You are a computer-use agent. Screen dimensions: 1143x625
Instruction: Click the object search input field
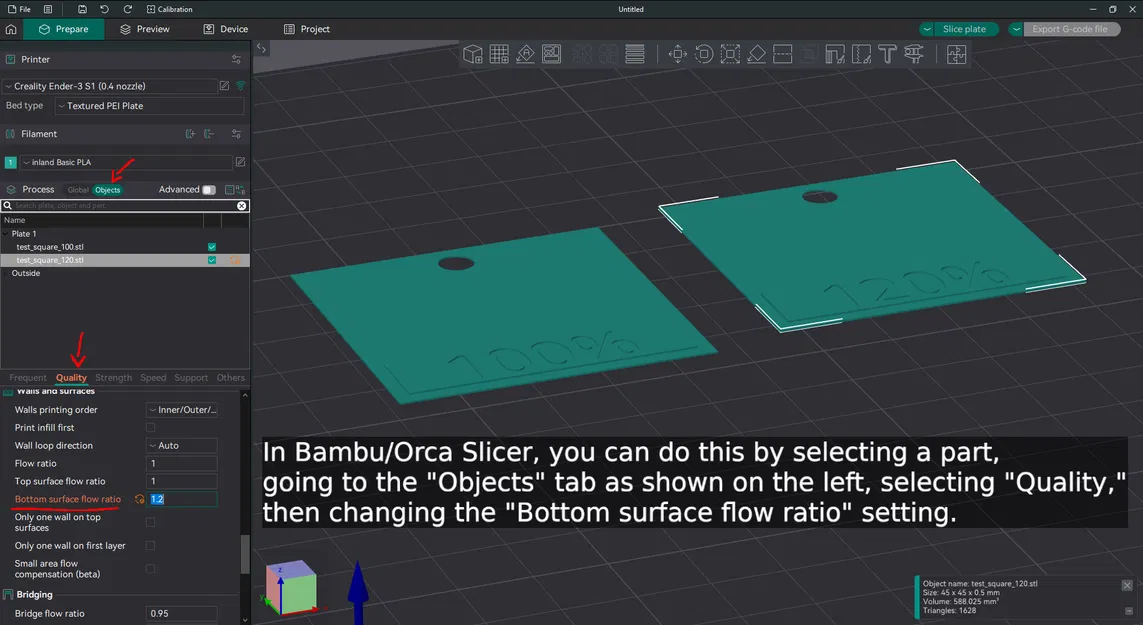[124, 206]
